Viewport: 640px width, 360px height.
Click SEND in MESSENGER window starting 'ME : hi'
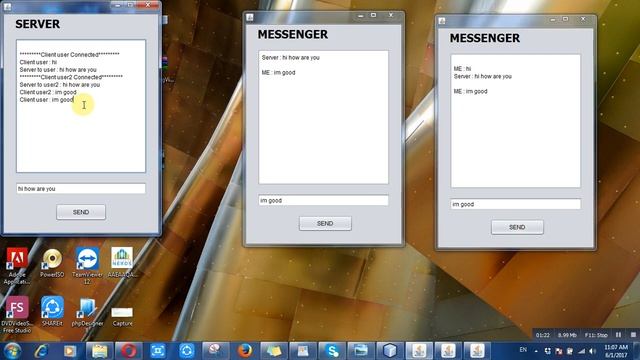[x=517, y=227]
